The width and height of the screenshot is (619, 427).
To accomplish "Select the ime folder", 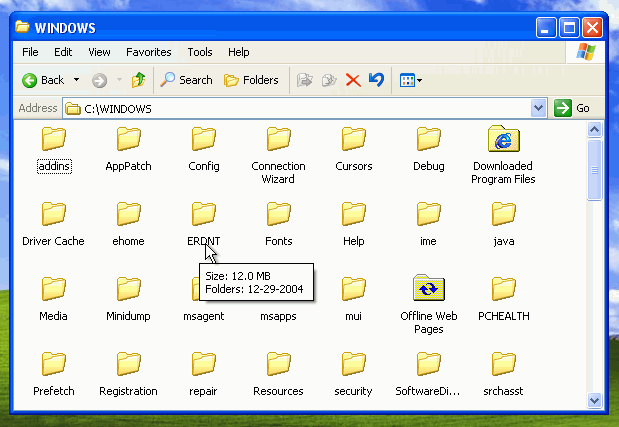I will [x=429, y=225].
